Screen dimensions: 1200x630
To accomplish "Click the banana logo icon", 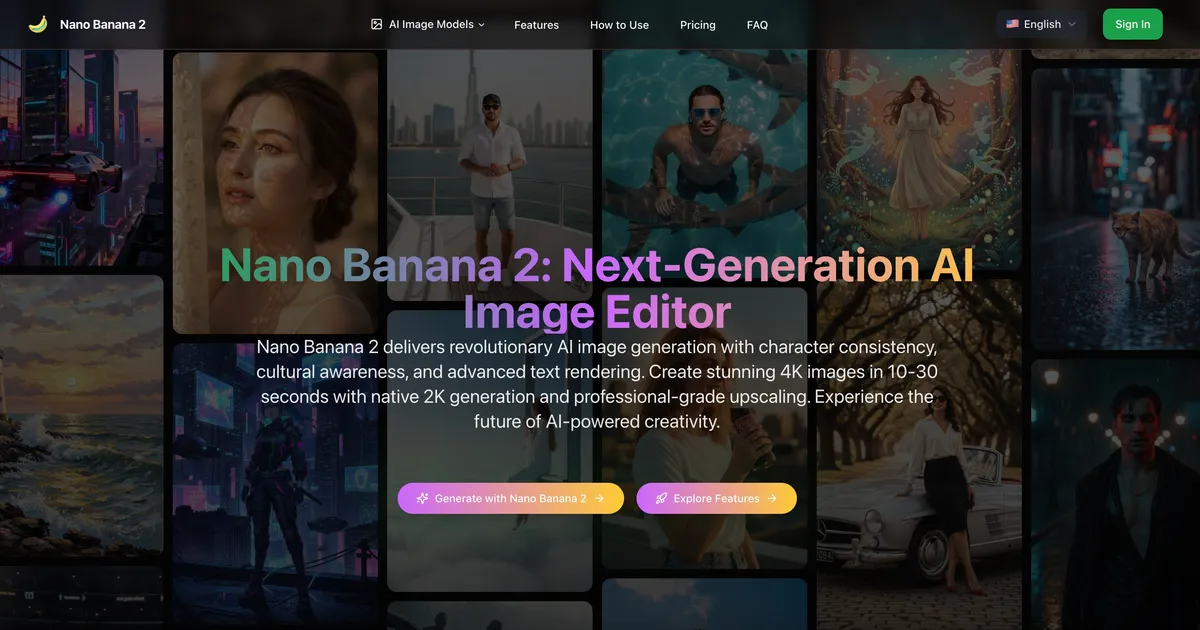I will pos(36,24).
